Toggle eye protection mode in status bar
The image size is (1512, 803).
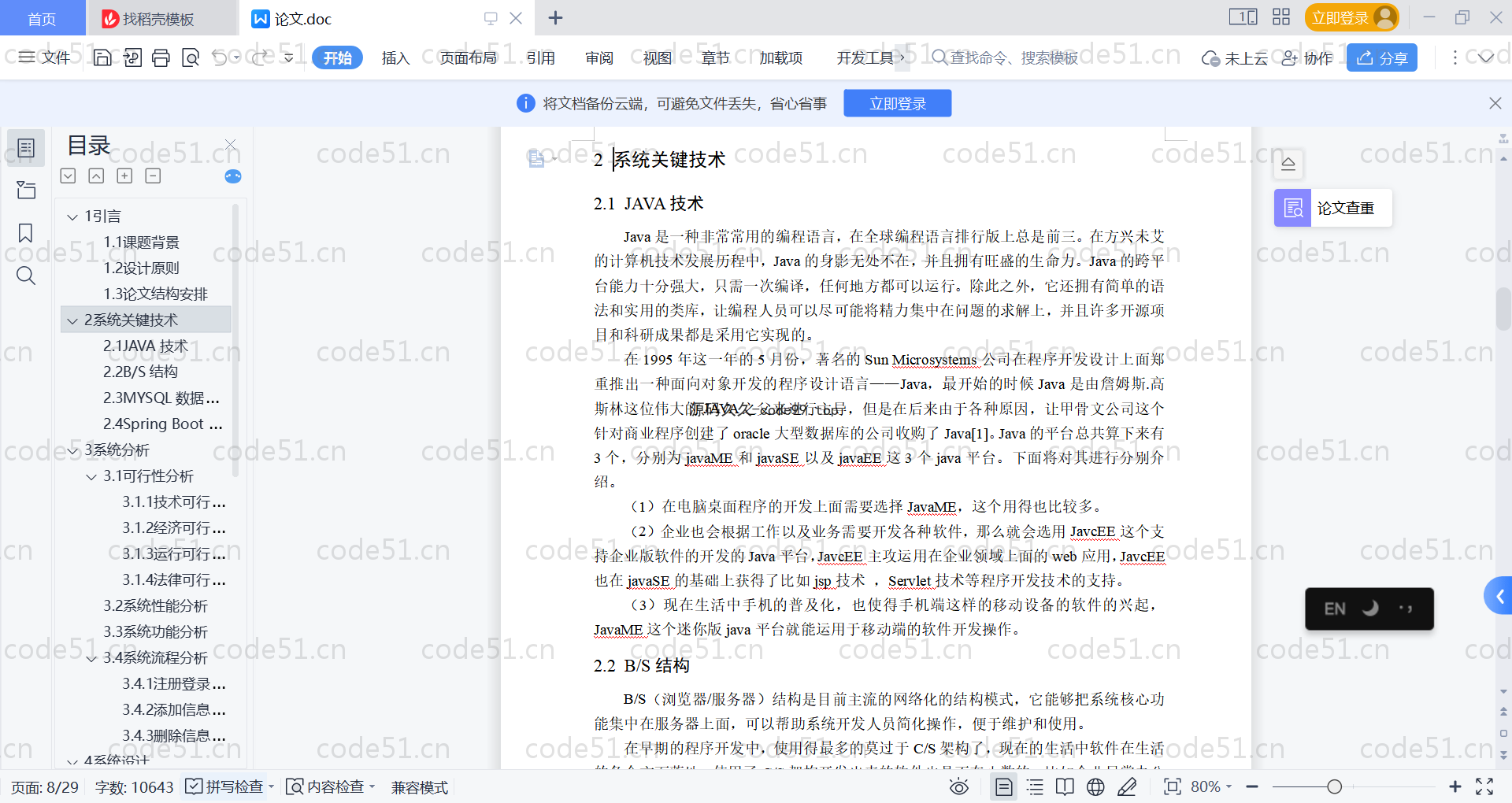(958, 786)
